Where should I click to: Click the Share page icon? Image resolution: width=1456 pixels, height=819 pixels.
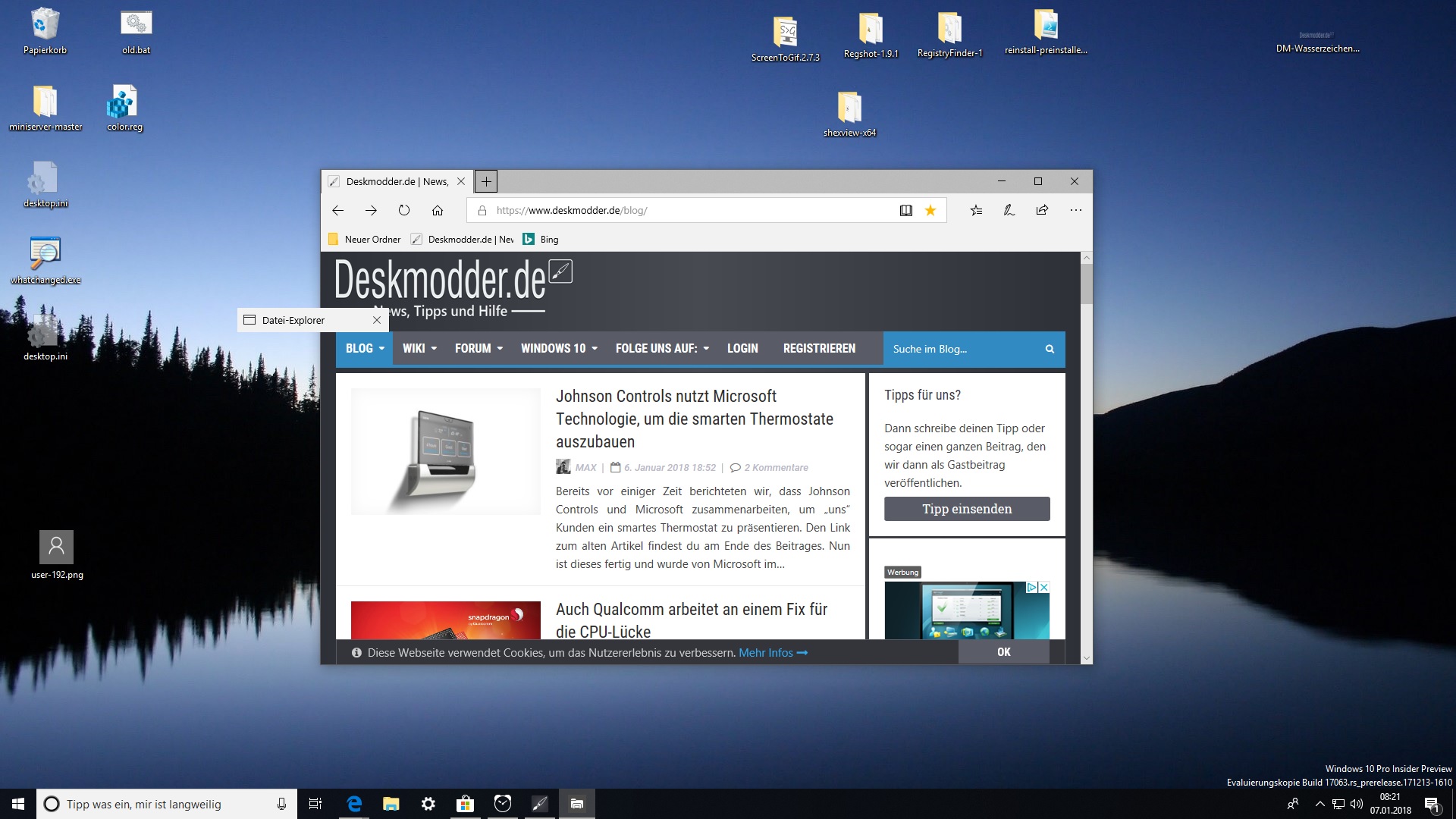point(1042,211)
